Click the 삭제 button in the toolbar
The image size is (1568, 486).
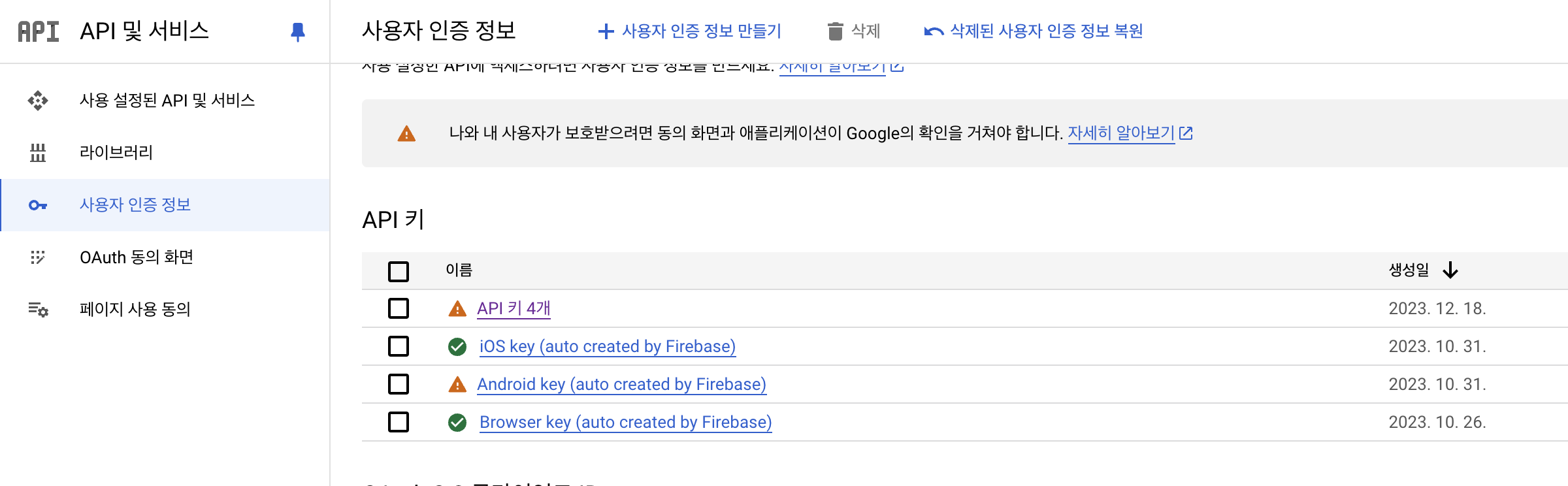pyautogui.click(x=854, y=31)
